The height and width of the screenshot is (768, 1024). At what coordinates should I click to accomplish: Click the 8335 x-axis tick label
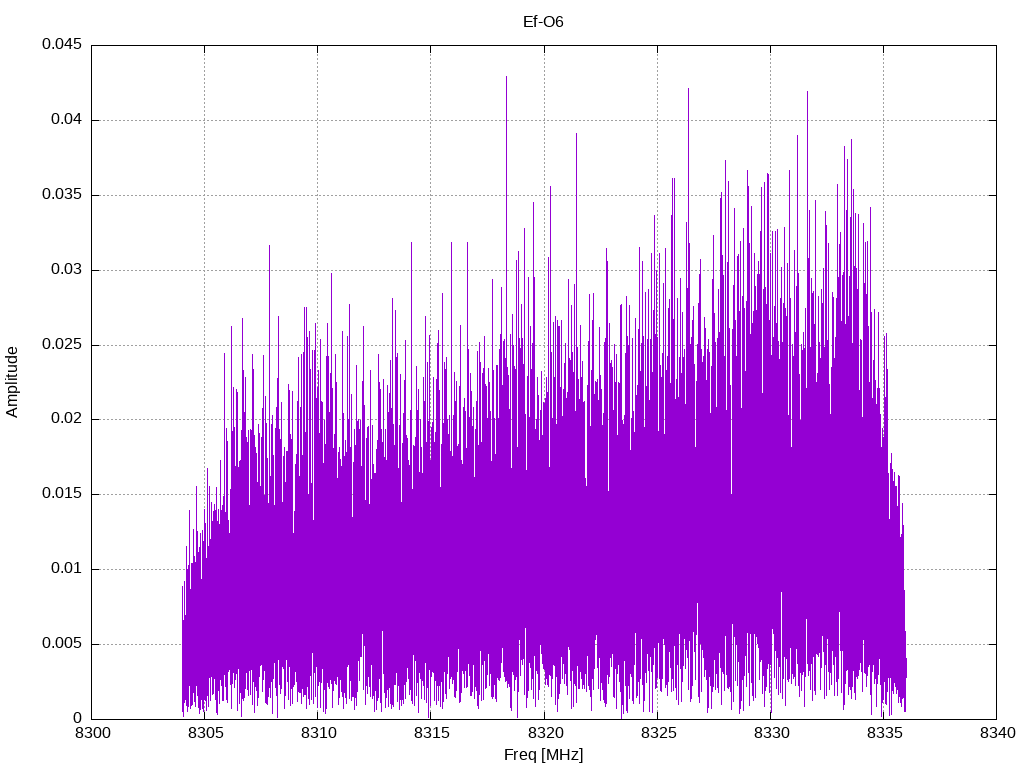tap(884, 733)
